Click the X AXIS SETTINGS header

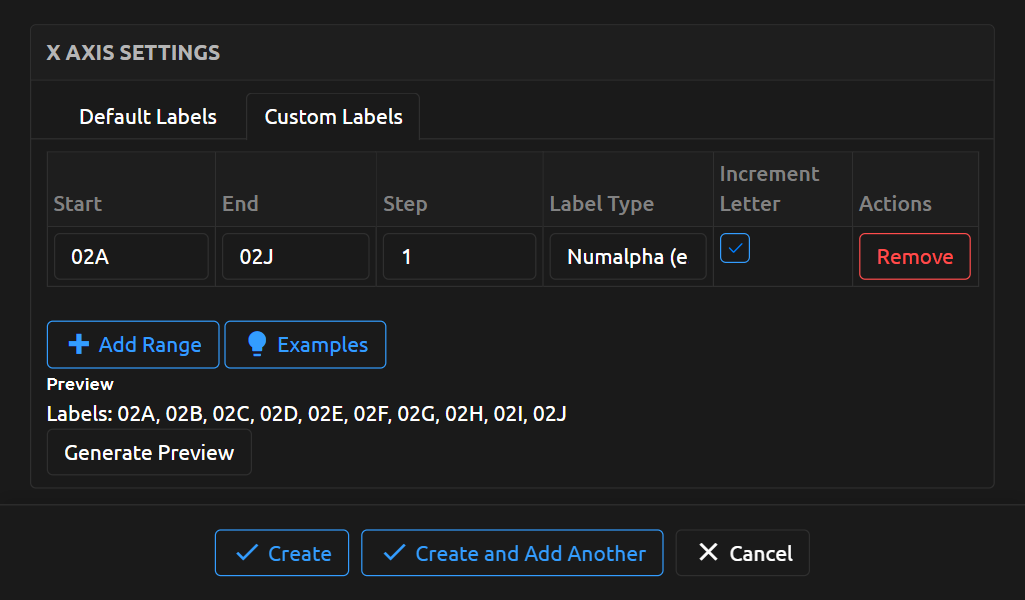click(x=133, y=53)
